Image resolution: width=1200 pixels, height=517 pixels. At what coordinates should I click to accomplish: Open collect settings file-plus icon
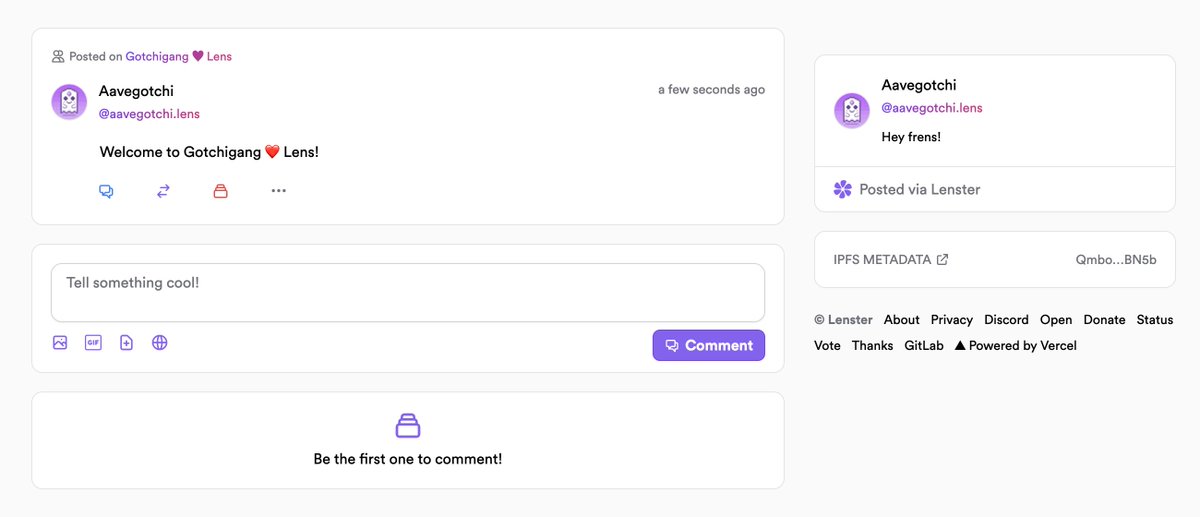point(126,343)
